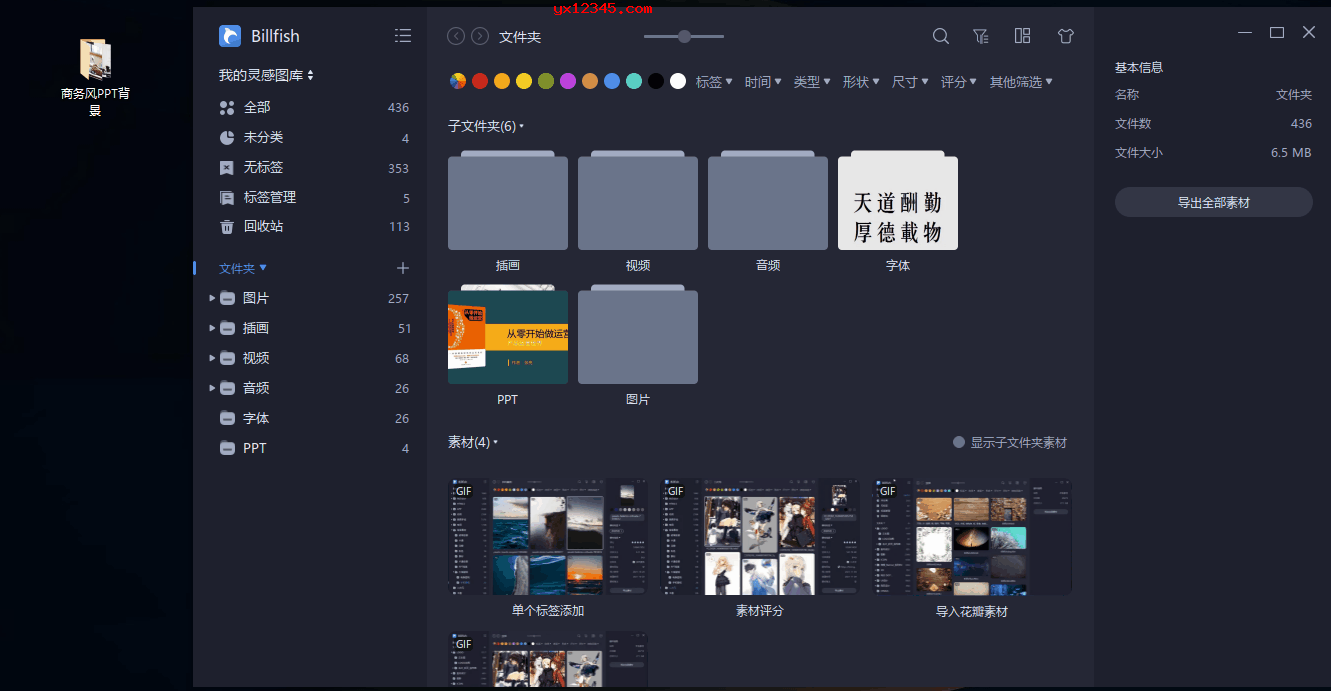The height and width of the screenshot is (691, 1331).
Task: Expand the 视频 folder tree arrow
Action: [x=212, y=358]
